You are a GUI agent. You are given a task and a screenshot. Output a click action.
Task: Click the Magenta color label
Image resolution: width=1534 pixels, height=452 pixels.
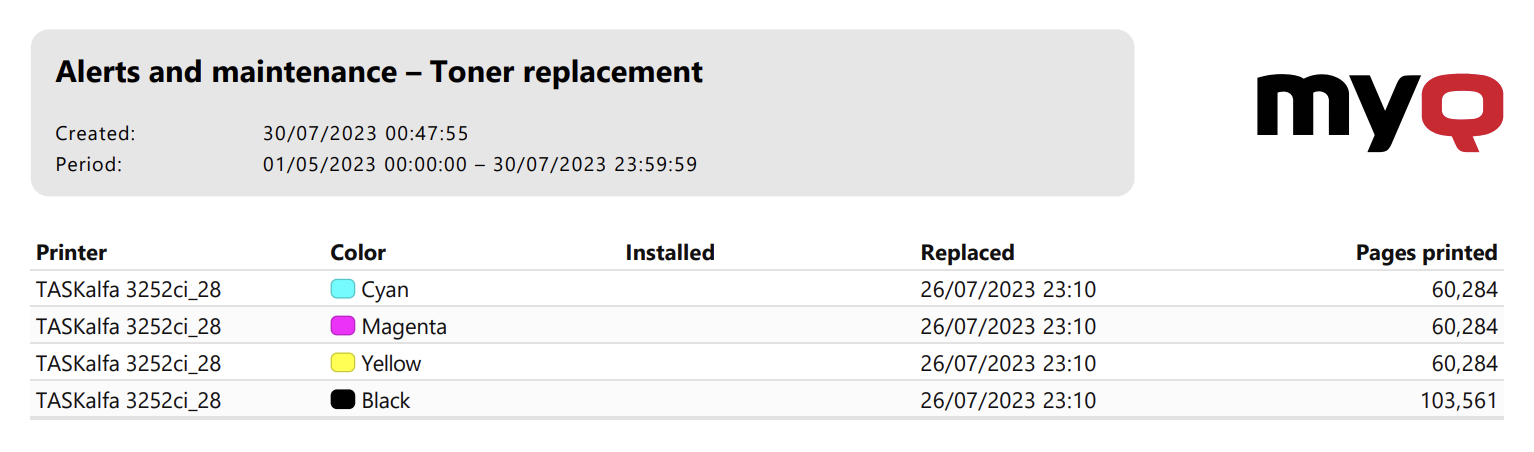[x=404, y=327]
